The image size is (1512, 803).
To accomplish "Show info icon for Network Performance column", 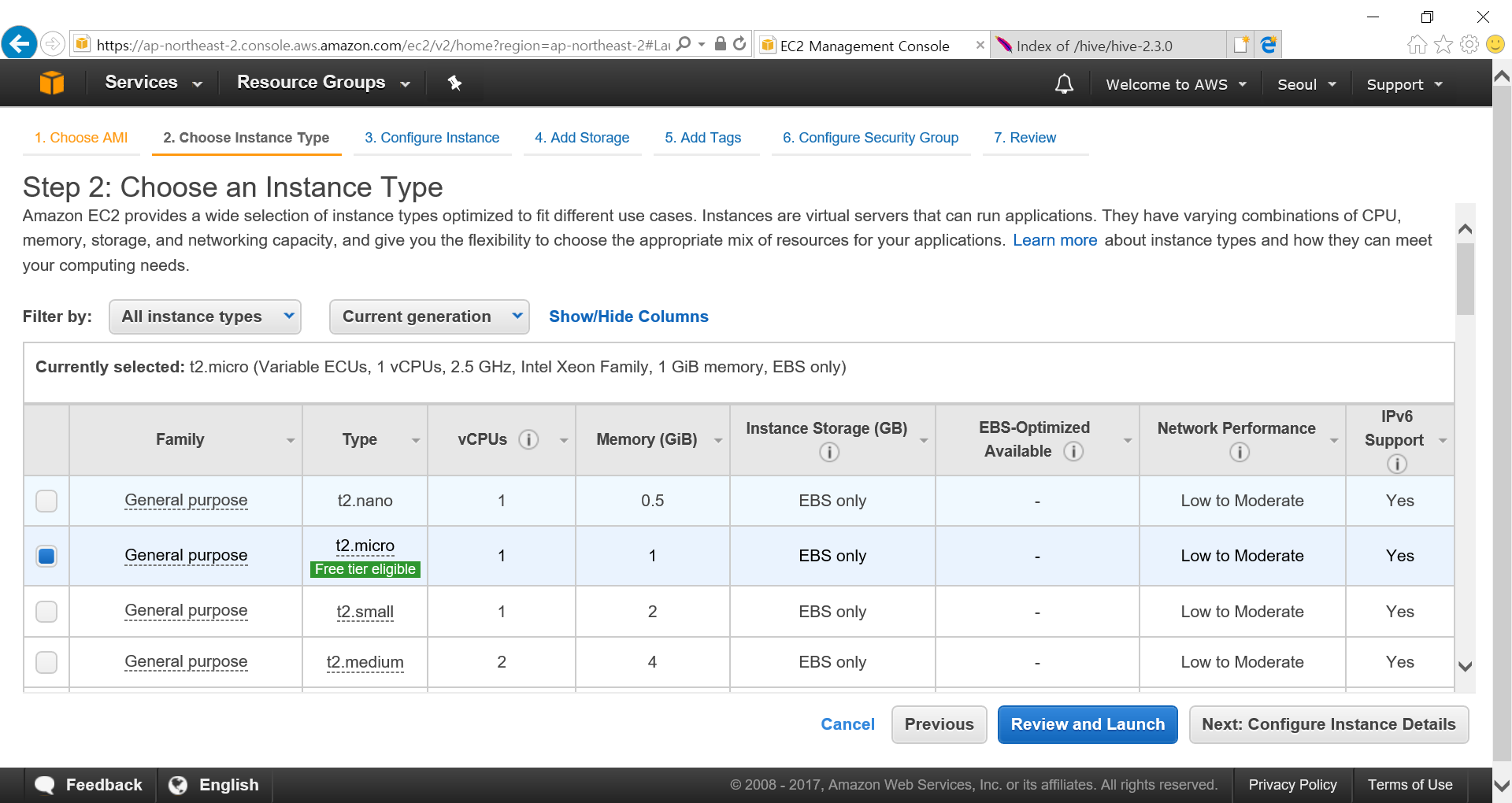I will pyautogui.click(x=1240, y=452).
